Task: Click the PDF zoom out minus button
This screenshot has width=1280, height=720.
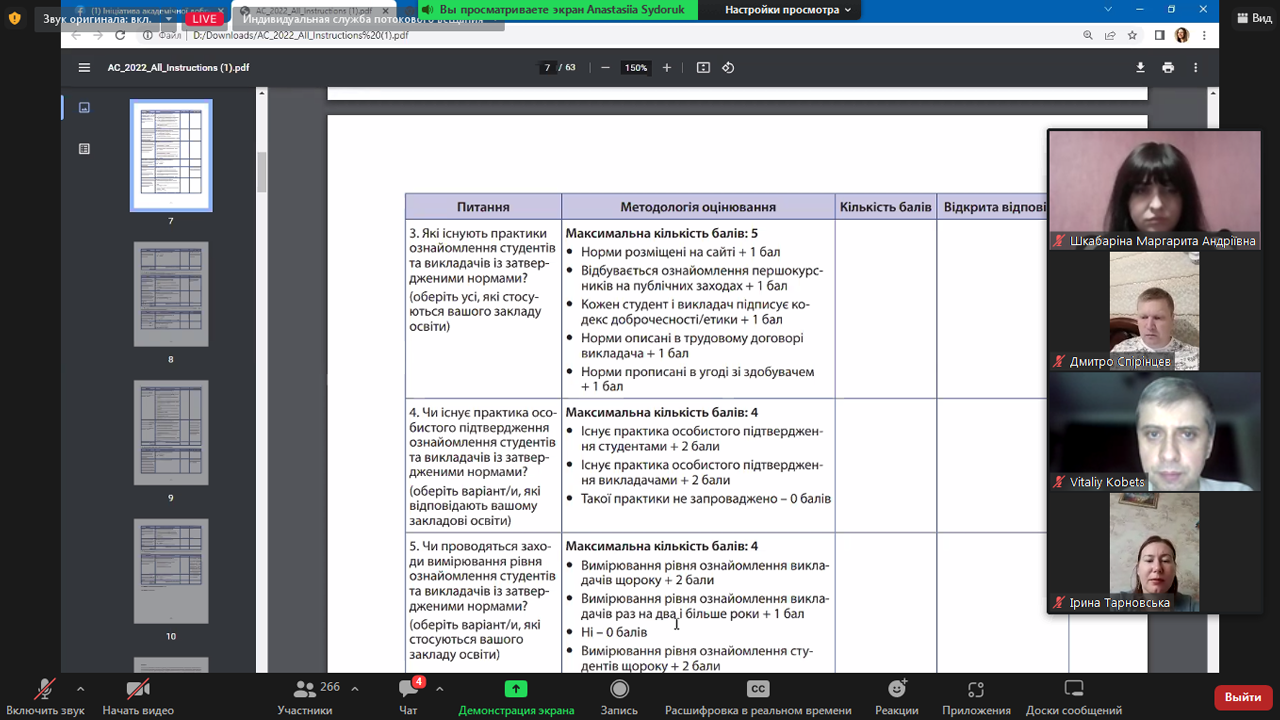Action: [605, 68]
